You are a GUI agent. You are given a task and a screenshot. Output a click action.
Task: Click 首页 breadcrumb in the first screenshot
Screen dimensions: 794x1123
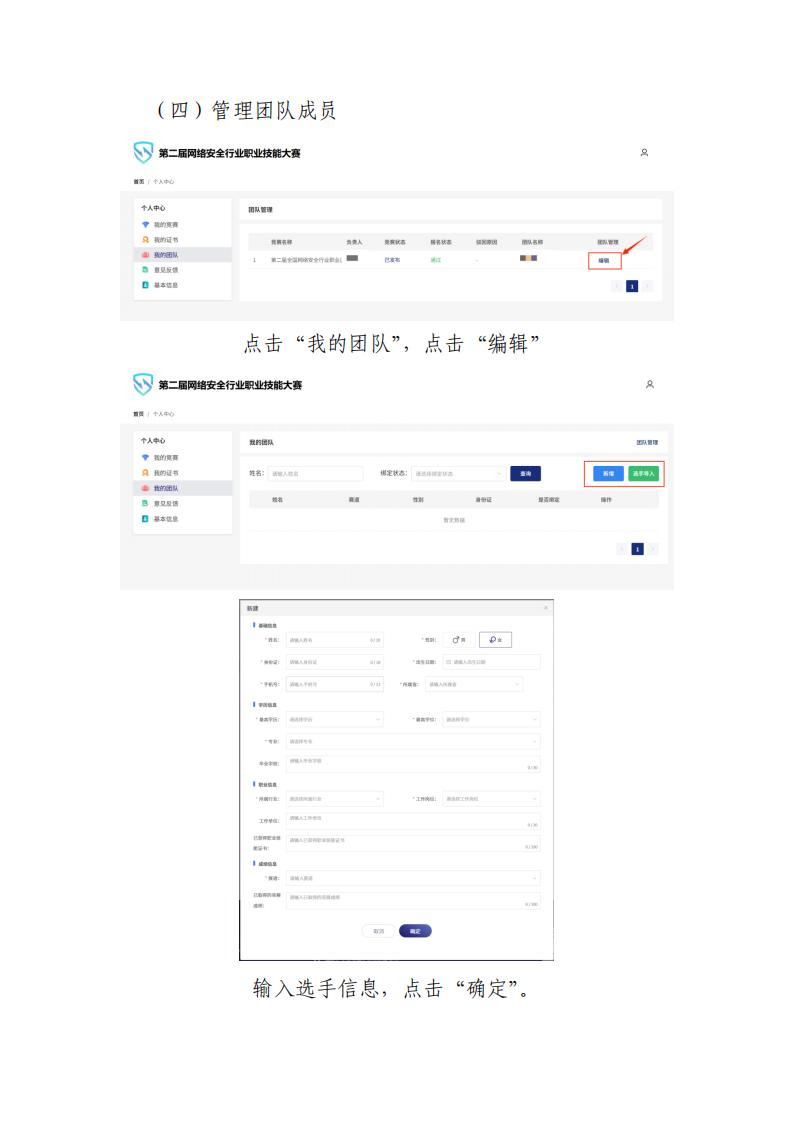click(138, 182)
